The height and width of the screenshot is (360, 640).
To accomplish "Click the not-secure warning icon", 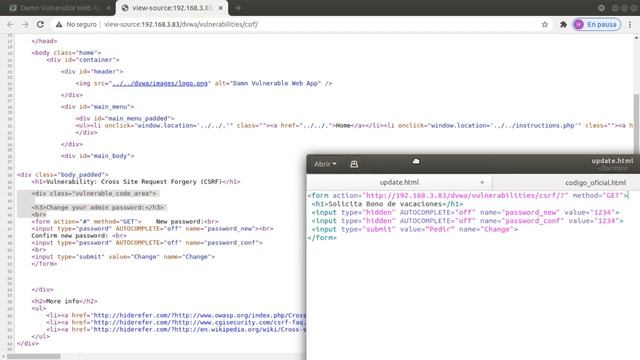I will click(x=59, y=24).
